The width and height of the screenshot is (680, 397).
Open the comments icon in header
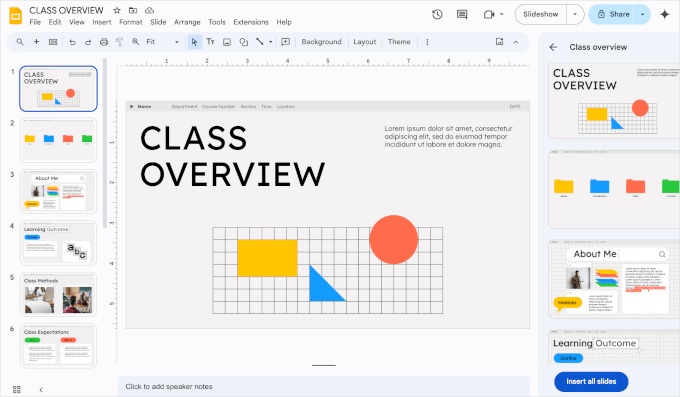(x=462, y=14)
